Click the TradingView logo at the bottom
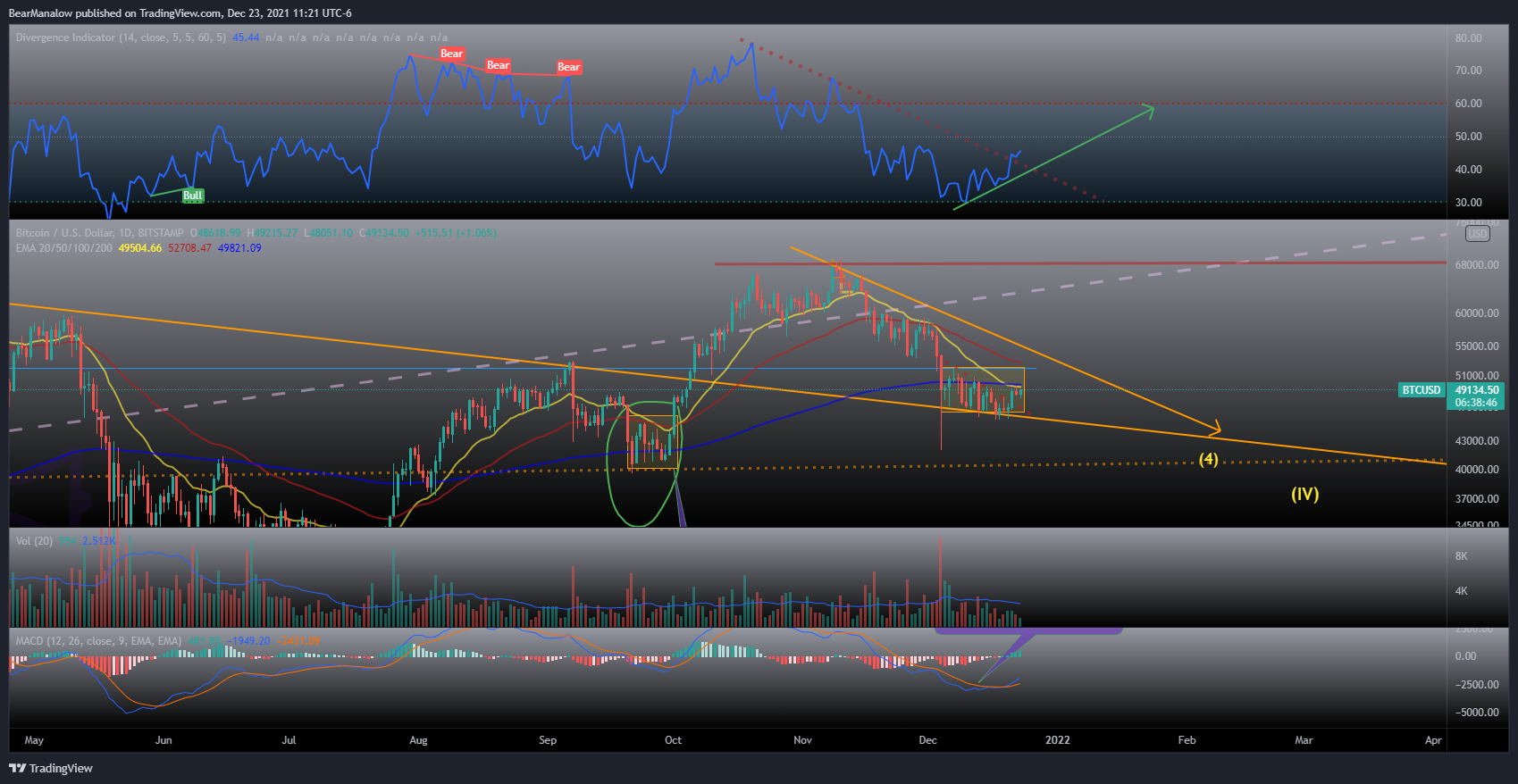1518x784 pixels. (51, 768)
